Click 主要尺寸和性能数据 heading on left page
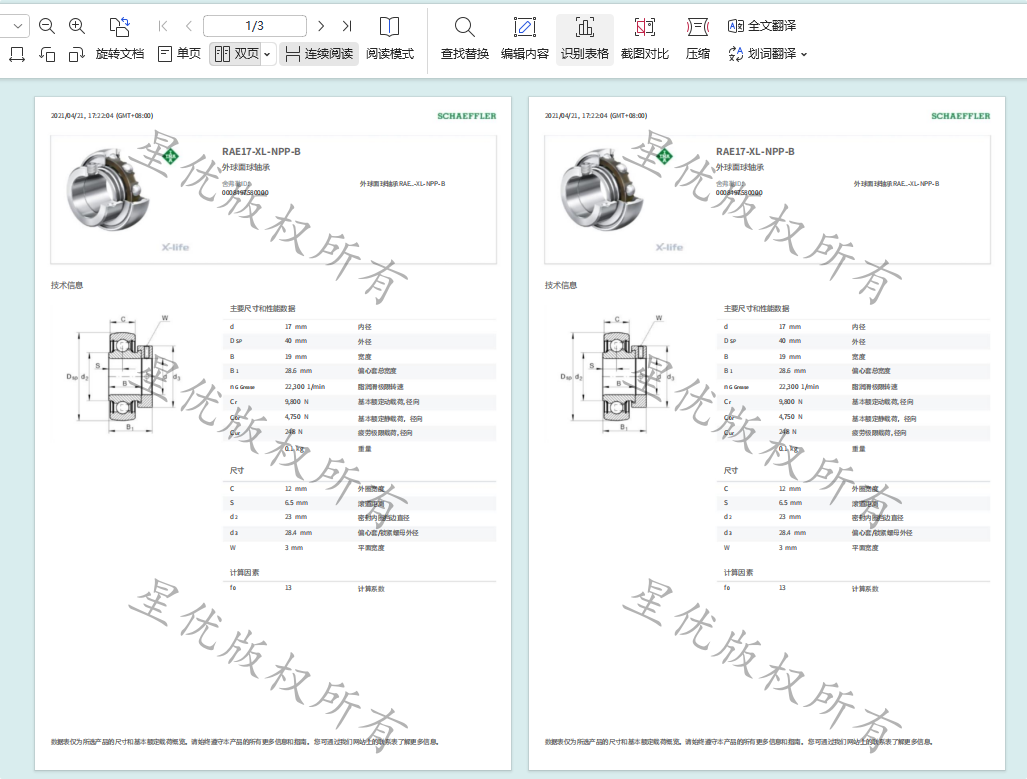 coord(262,309)
